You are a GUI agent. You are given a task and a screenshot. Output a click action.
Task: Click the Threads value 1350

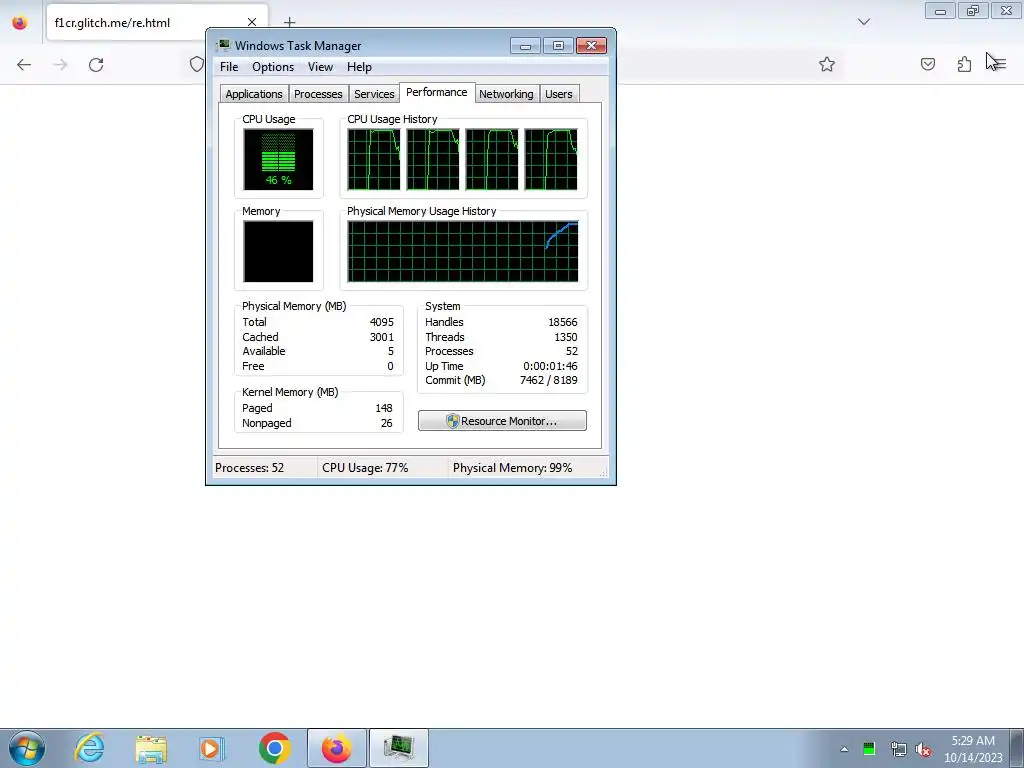(566, 337)
